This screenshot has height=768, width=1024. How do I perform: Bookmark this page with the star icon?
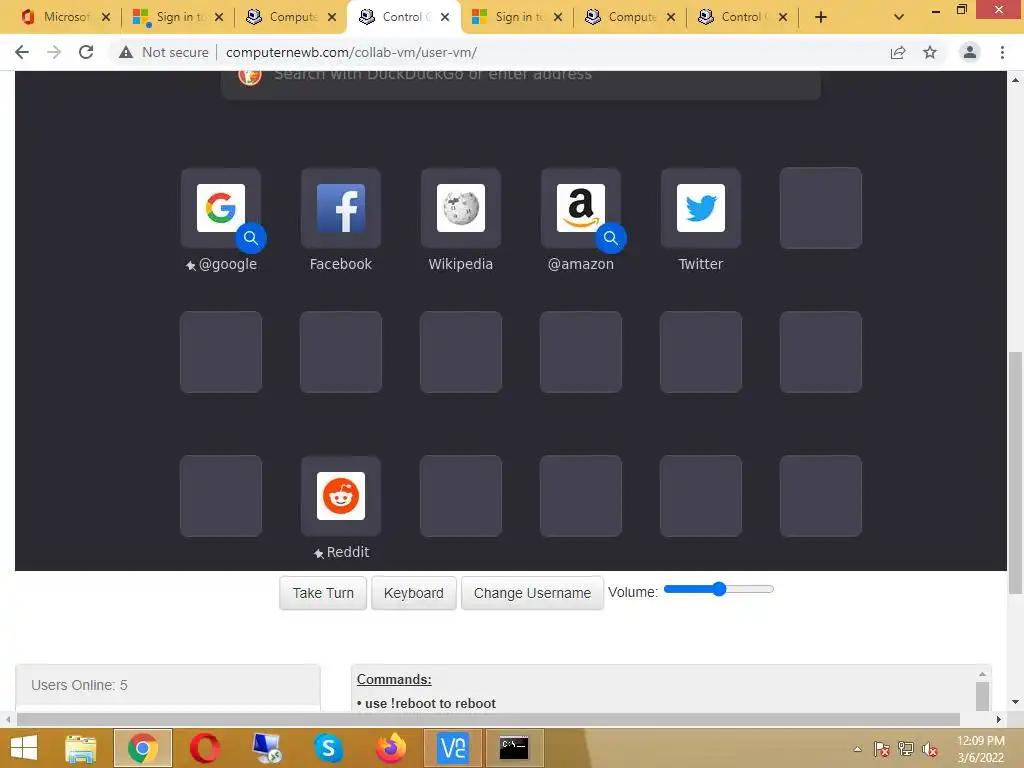click(930, 52)
